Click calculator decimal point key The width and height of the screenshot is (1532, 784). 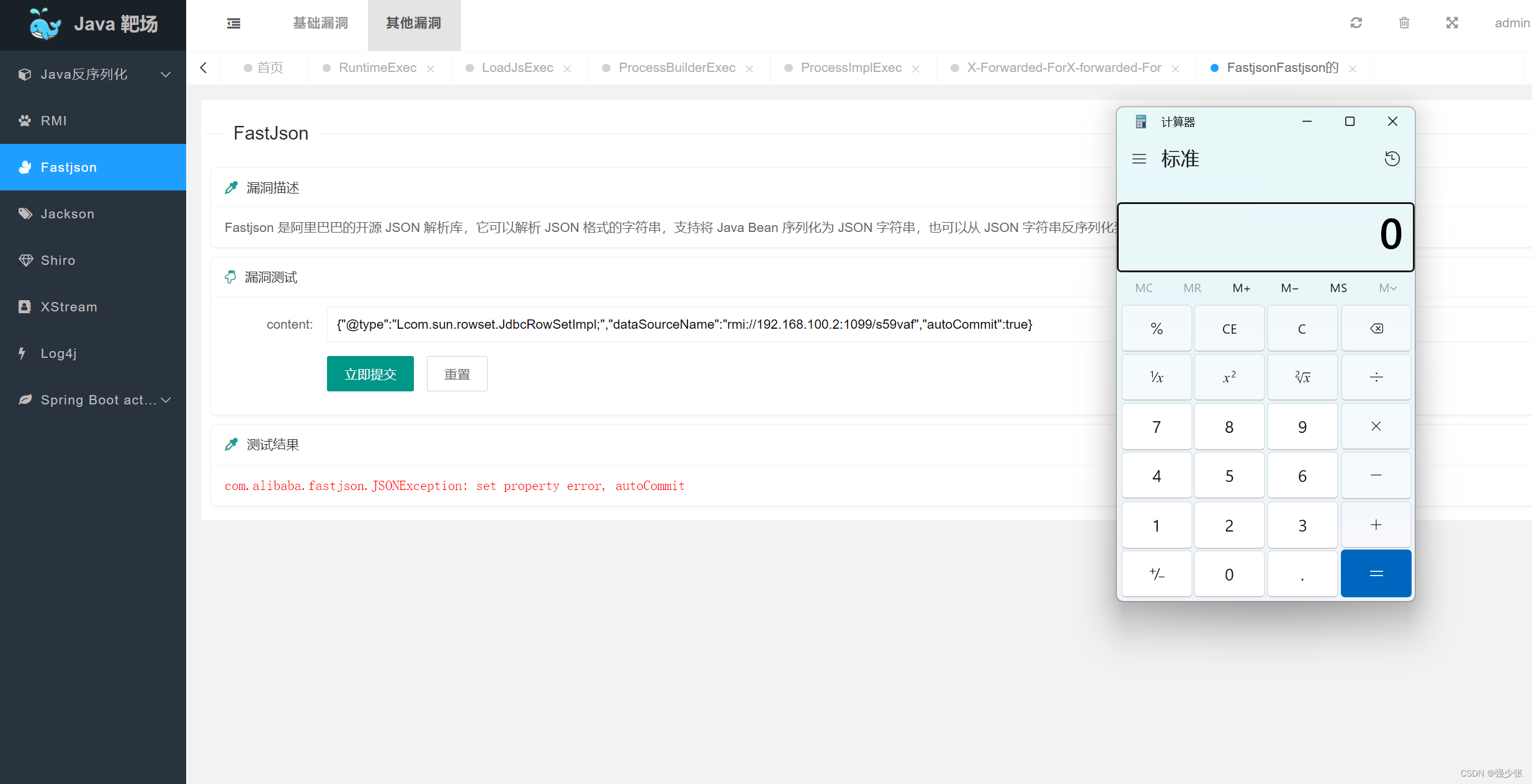pos(1302,574)
